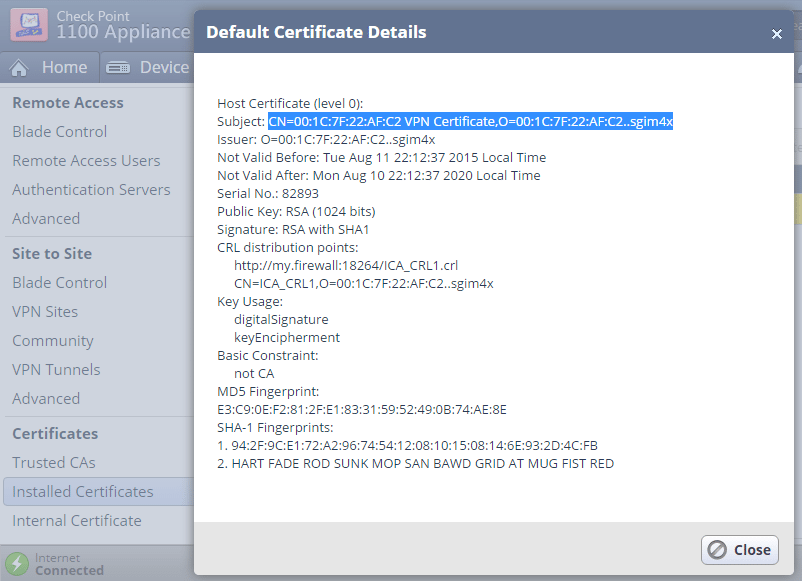Click the green Internet Connected status icon
Screen dimensions: 802x581
tap(17, 564)
